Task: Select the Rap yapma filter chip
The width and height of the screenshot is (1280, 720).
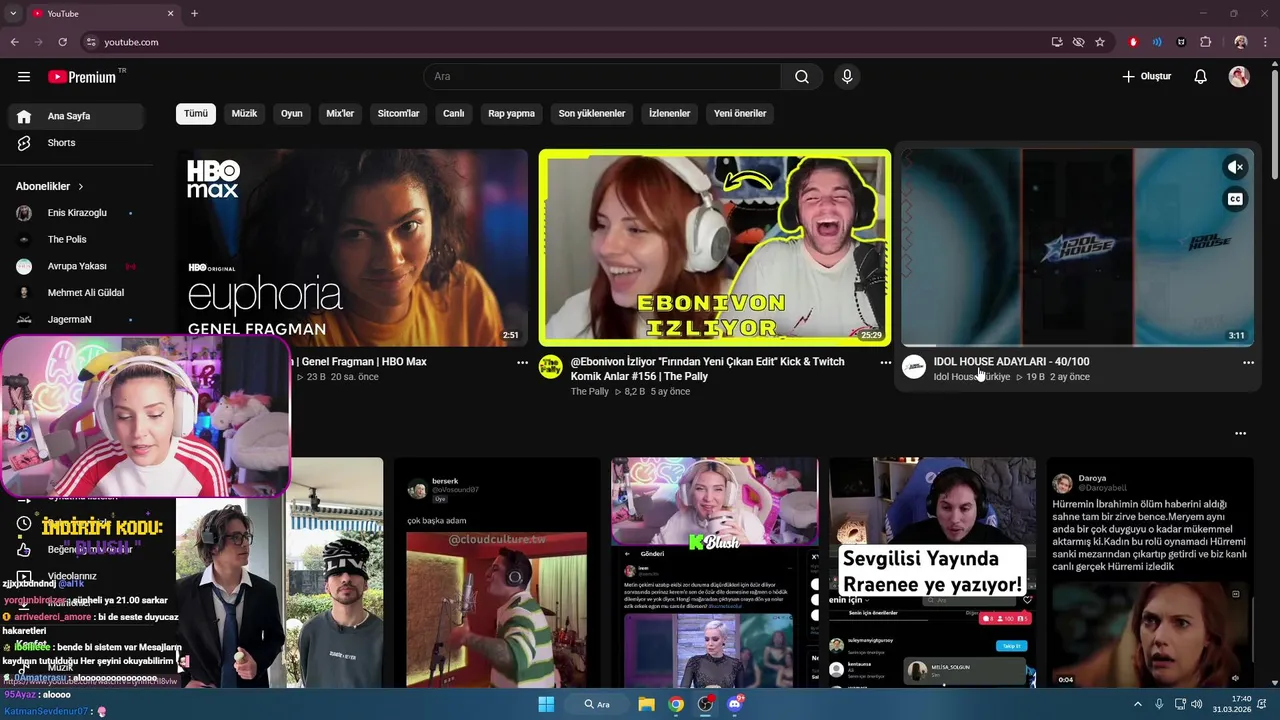Action: (x=512, y=113)
